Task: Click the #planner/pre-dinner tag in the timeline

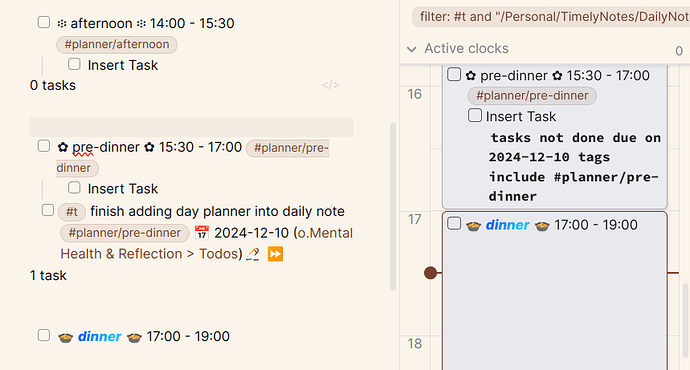Action: pyautogui.click(x=532, y=95)
